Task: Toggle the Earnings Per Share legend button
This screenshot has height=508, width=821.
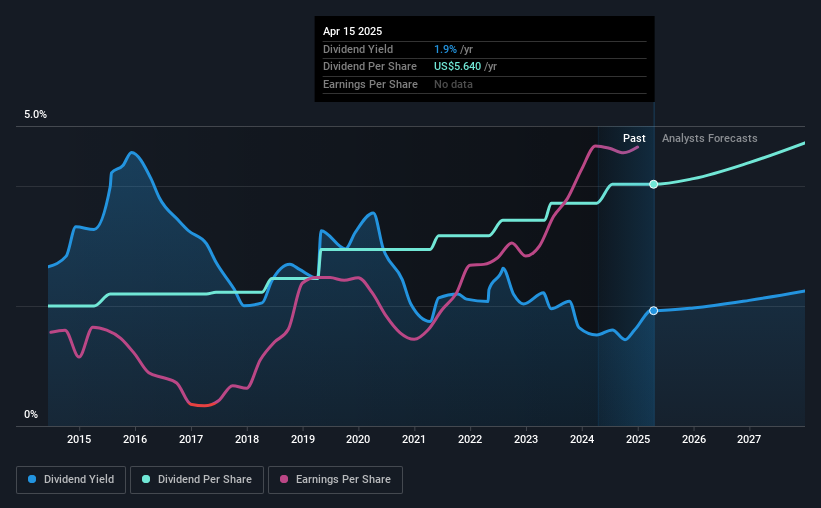Action: pyautogui.click(x=335, y=480)
